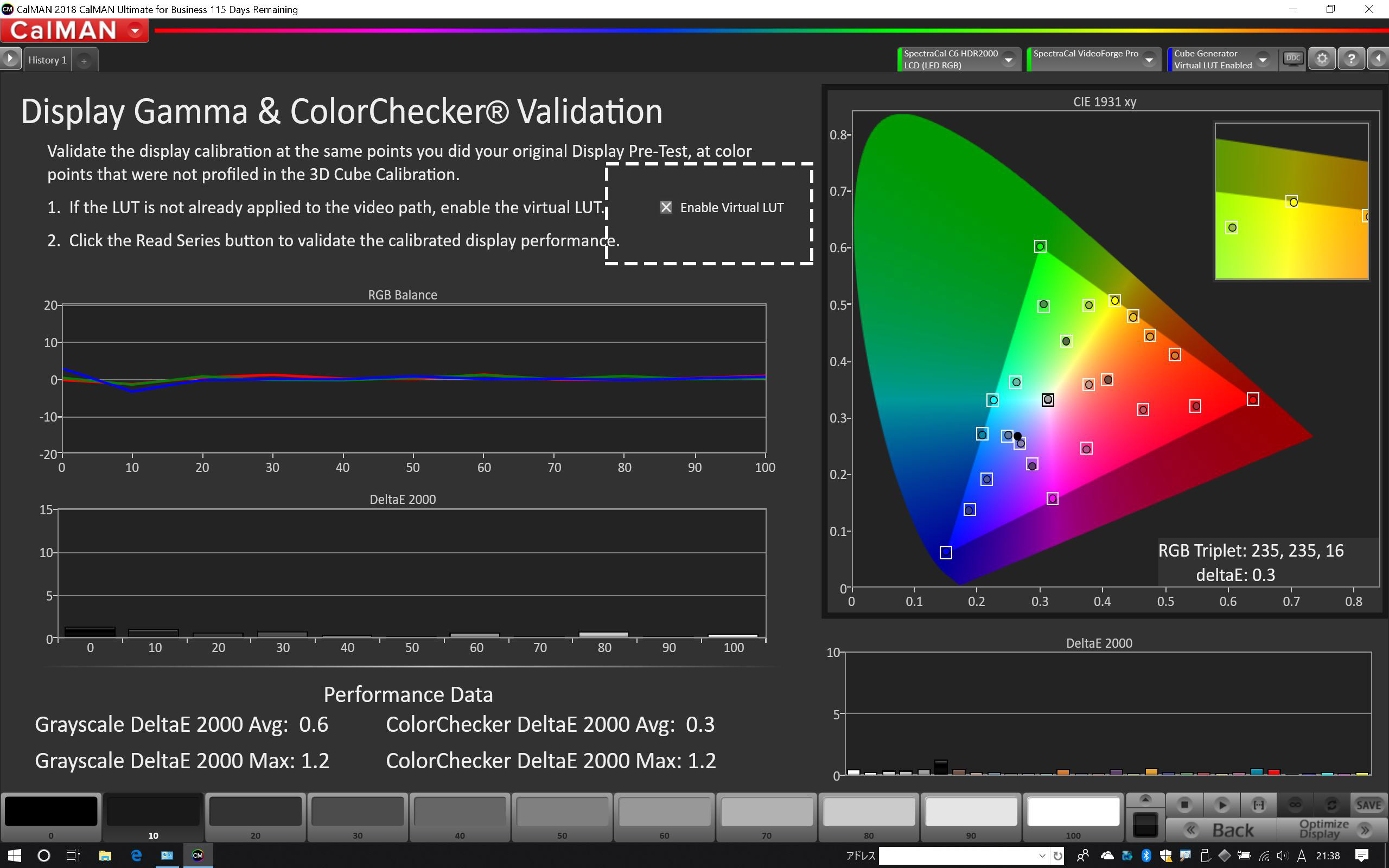Screen dimensions: 1389x868
Task: Go Back to previous workflow step
Action: pyautogui.click(x=1221, y=830)
